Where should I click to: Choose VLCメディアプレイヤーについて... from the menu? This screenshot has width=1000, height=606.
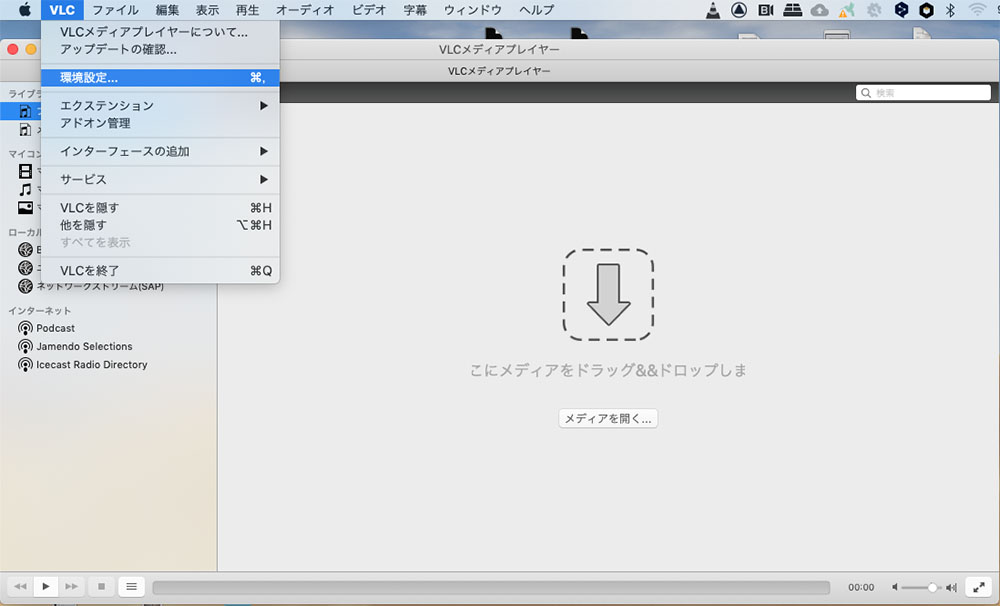(x=160, y=32)
